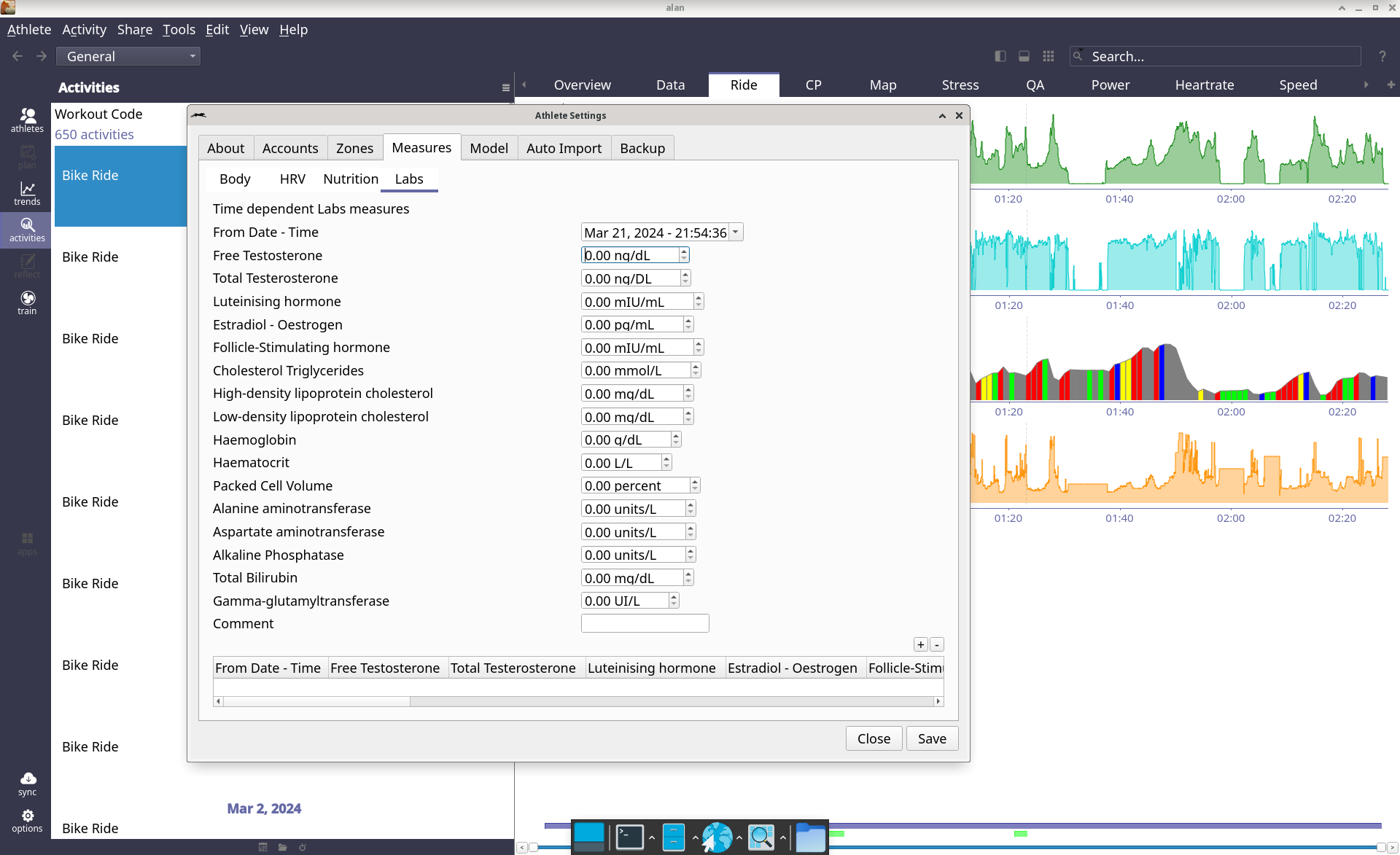This screenshot has width=1400, height=855.
Task: Click the Close button in dialog
Action: pos(874,738)
